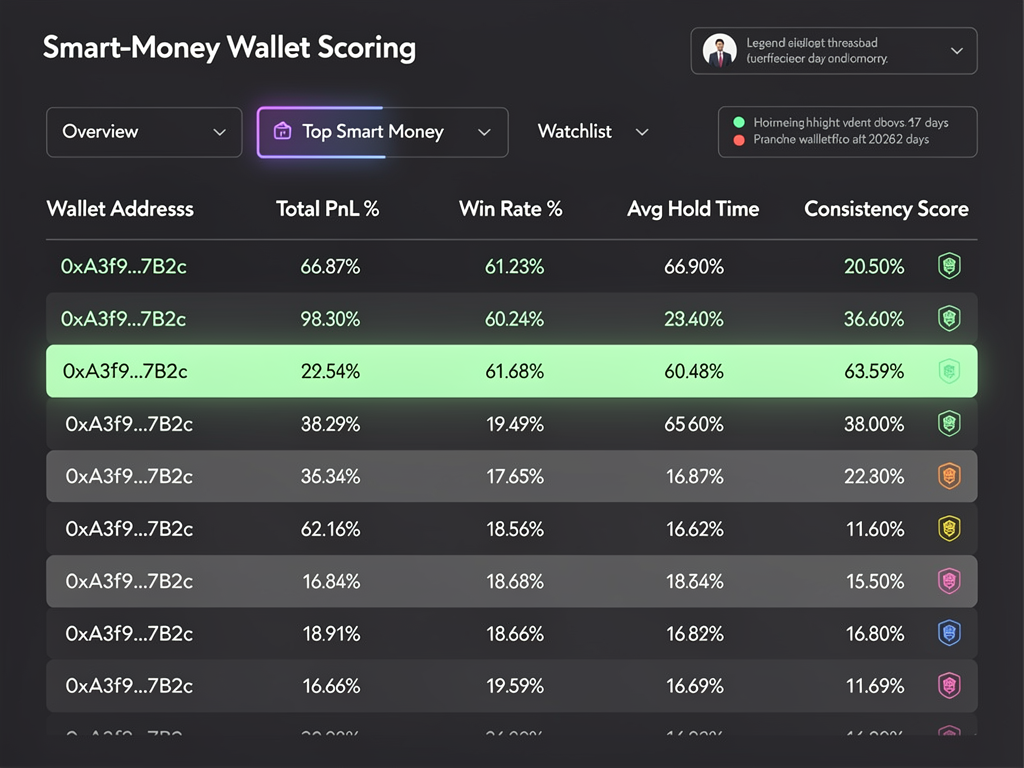The width and height of the screenshot is (1024, 768).
Task: Sort by the Consistency Score column header
Action: [886, 209]
